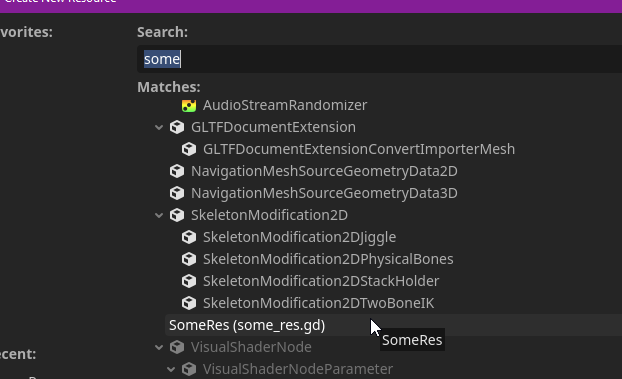Click the SkeletonModification2DTwoBoneIK cube icon
Image resolution: width=622 pixels, height=379 pixels.
(189, 303)
